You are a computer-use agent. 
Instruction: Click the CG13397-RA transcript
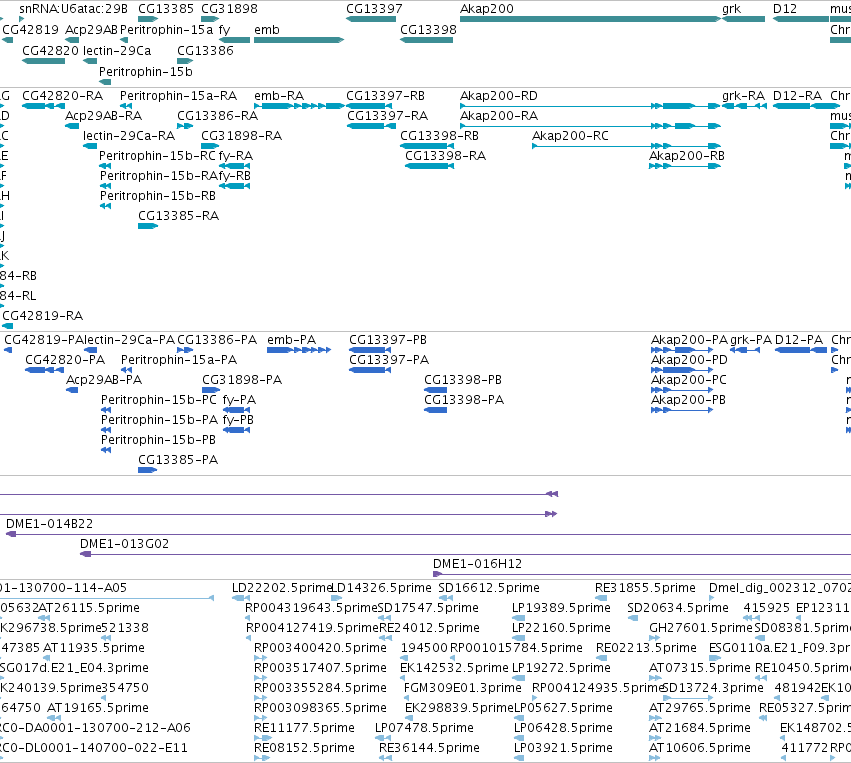(371, 126)
